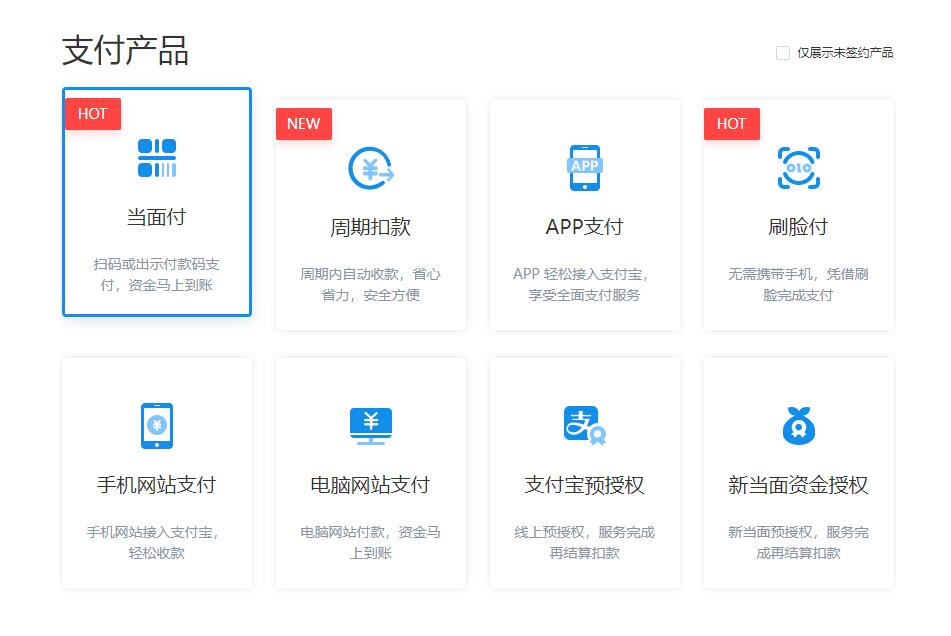Image resolution: width=951 pixels, height=636 pixels.
Task: Click the 支付宝预授权 Alipay badge icon
Action: click(585, 426)
